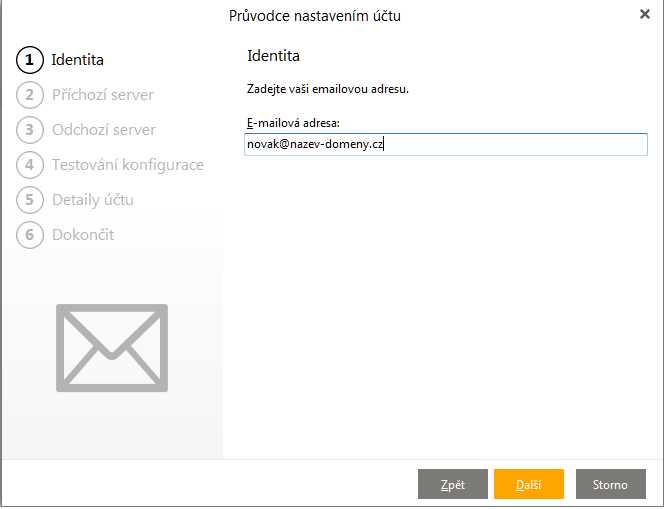Click the step 6 circle icon
The image size is (665, 509).
30,235
